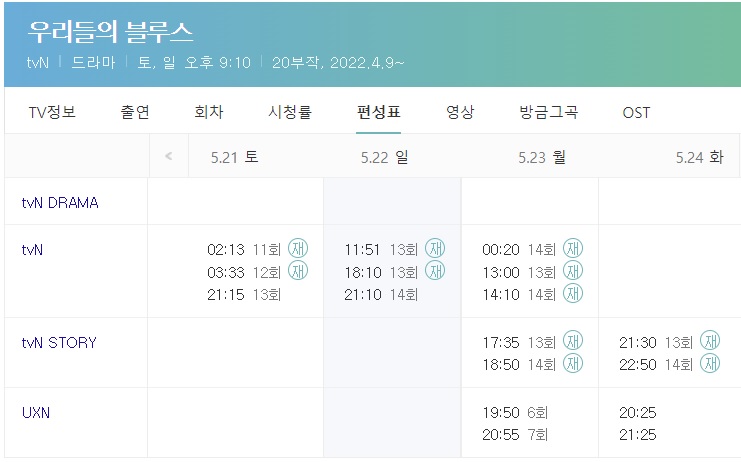Open the 영상 tab

tap(460, 112)
